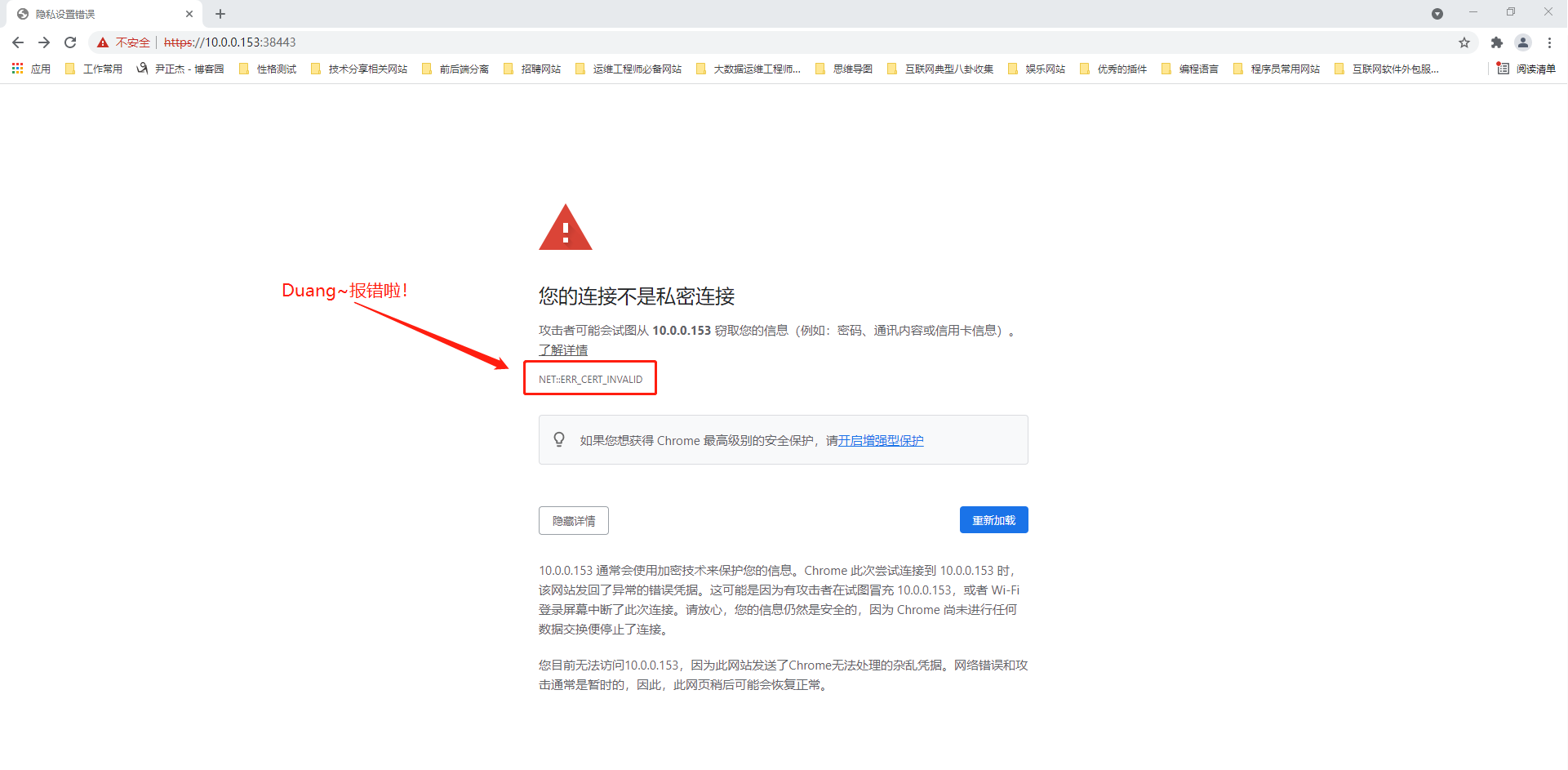Open the extensions puzzle icon

point(1496,42)
